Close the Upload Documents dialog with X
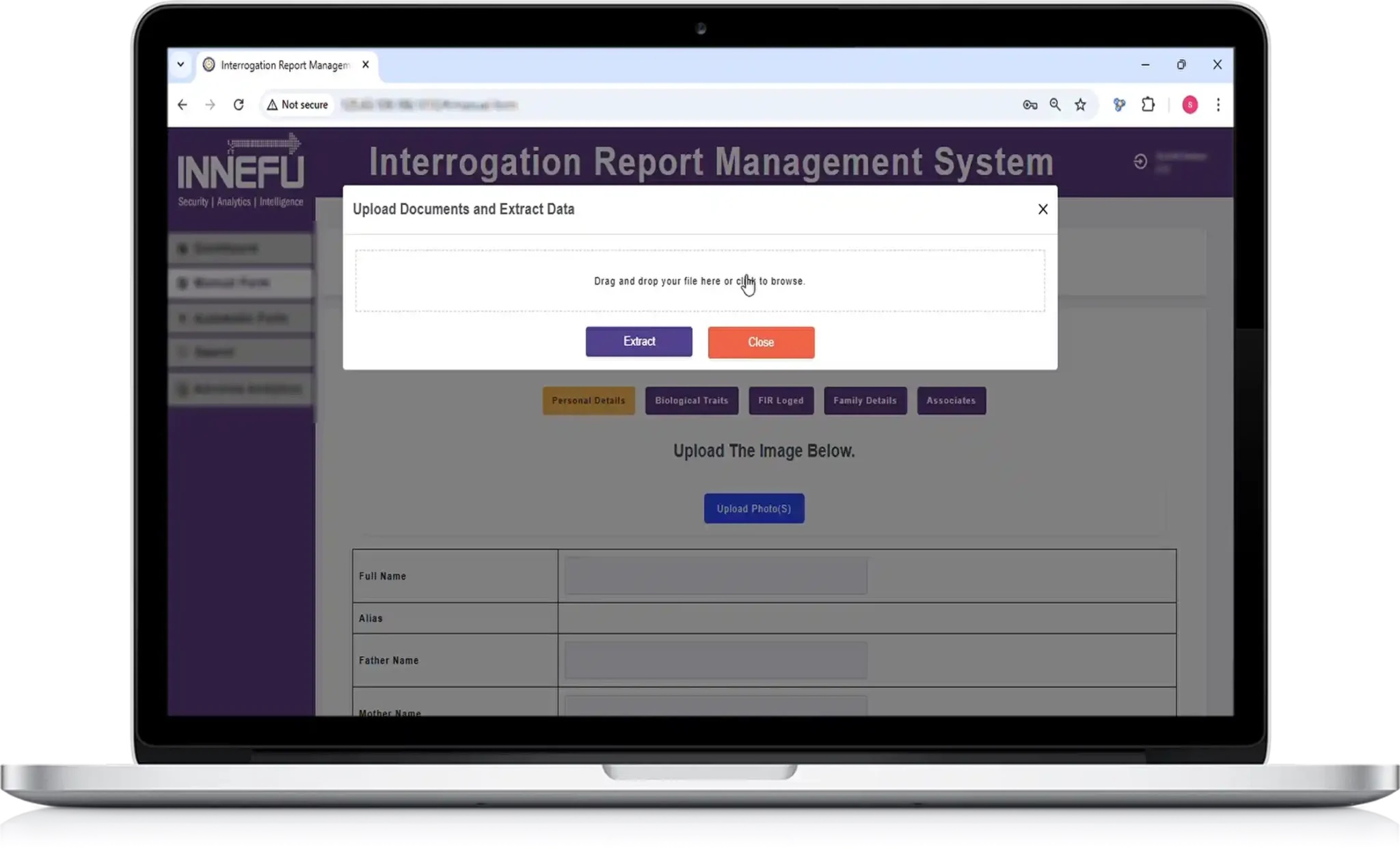The image size is (1400, 849). click(1042, 209)
